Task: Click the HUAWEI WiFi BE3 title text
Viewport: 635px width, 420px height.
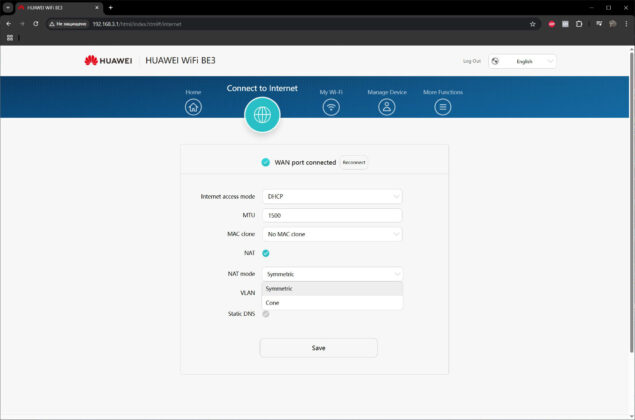Action: (x=180, y=60)
